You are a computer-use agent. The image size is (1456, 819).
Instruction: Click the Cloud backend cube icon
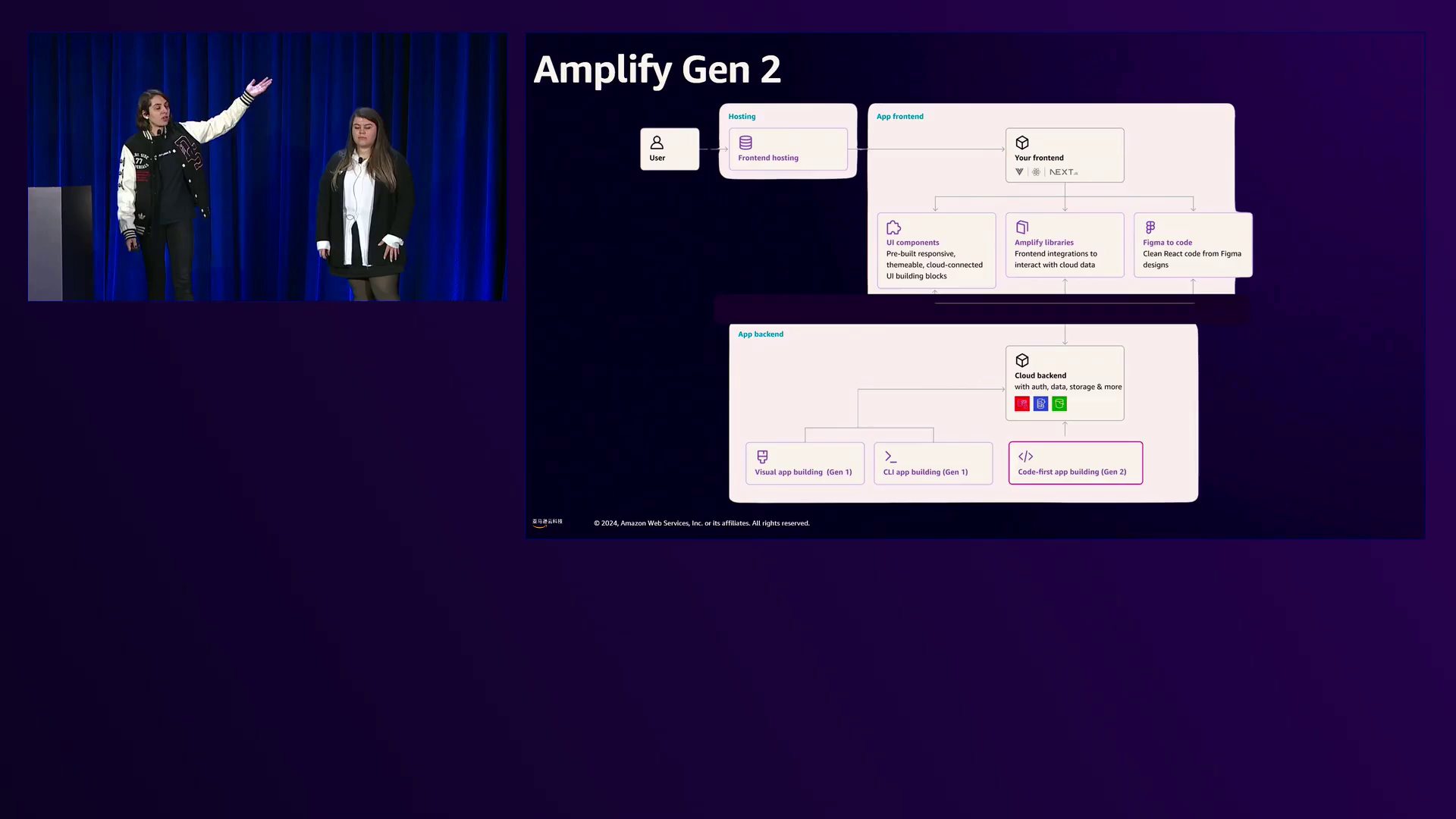[1022, 360]
